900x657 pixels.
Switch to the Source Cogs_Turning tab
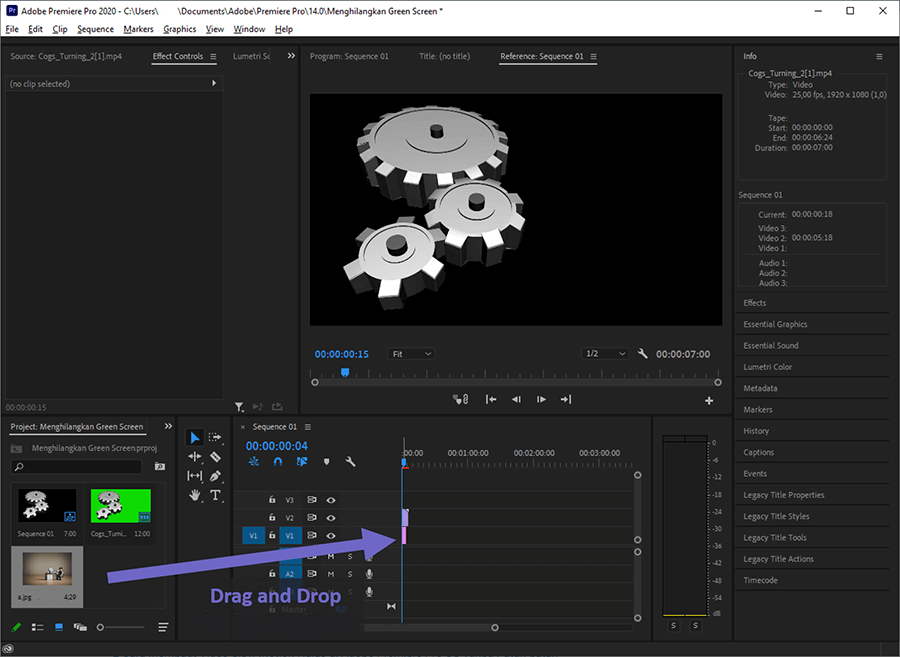click(x=66, y=56)
